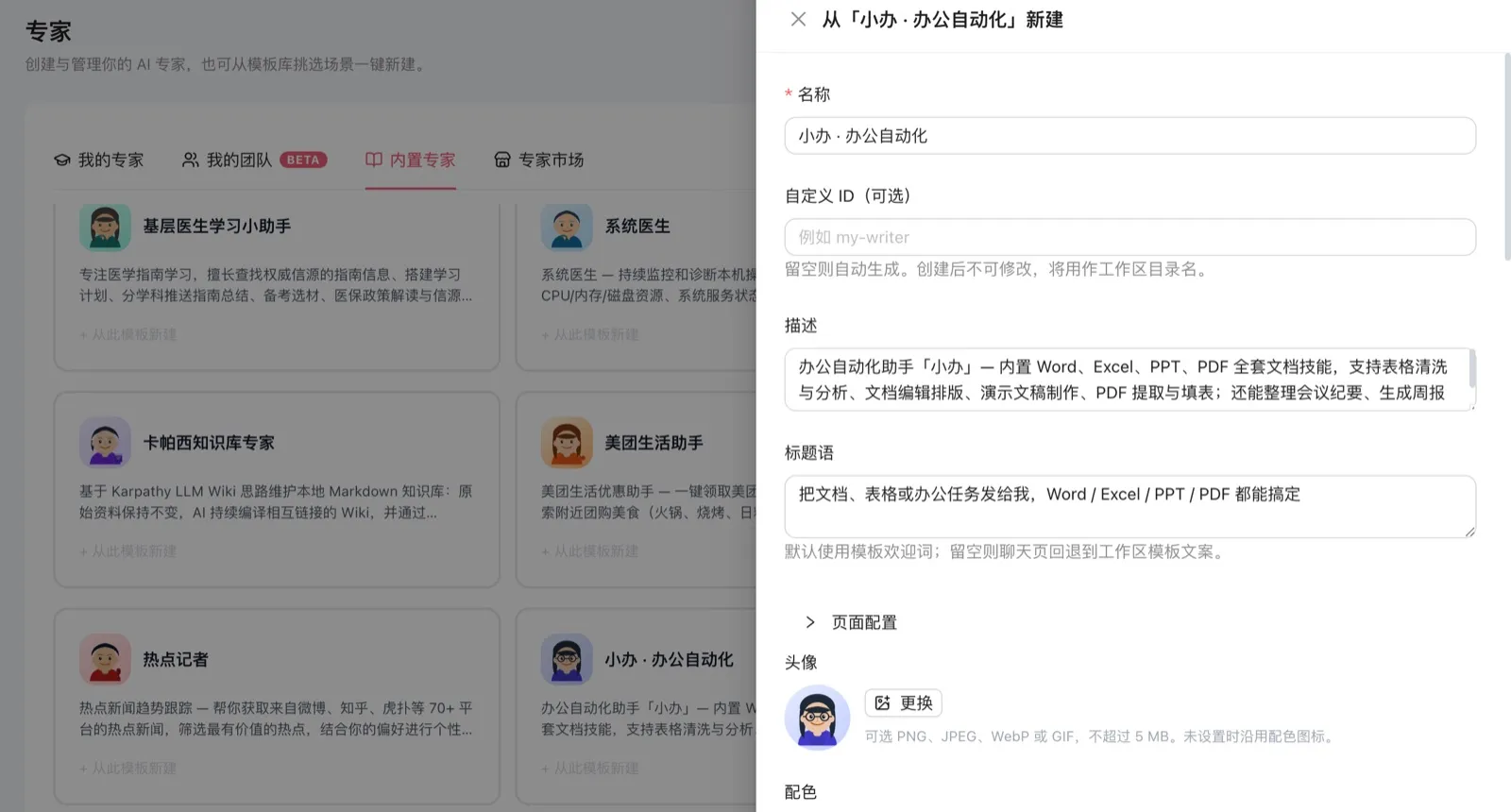1511x812 pixels.
Task: Click the 更换 image icon
Action: point(882,702)
